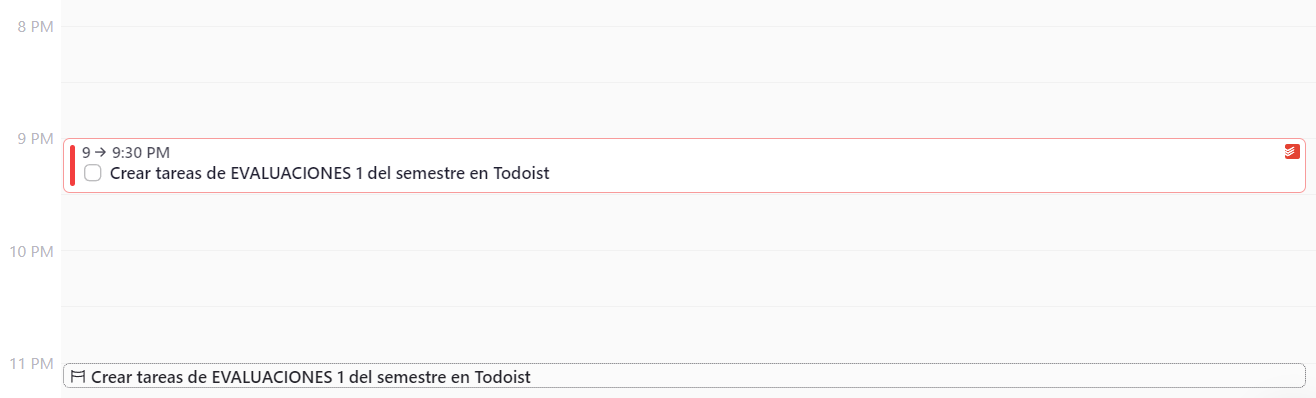The image size is (1316, 398).
Task: Click the red color bar of the 9 PM event
Action: [72, 165]
